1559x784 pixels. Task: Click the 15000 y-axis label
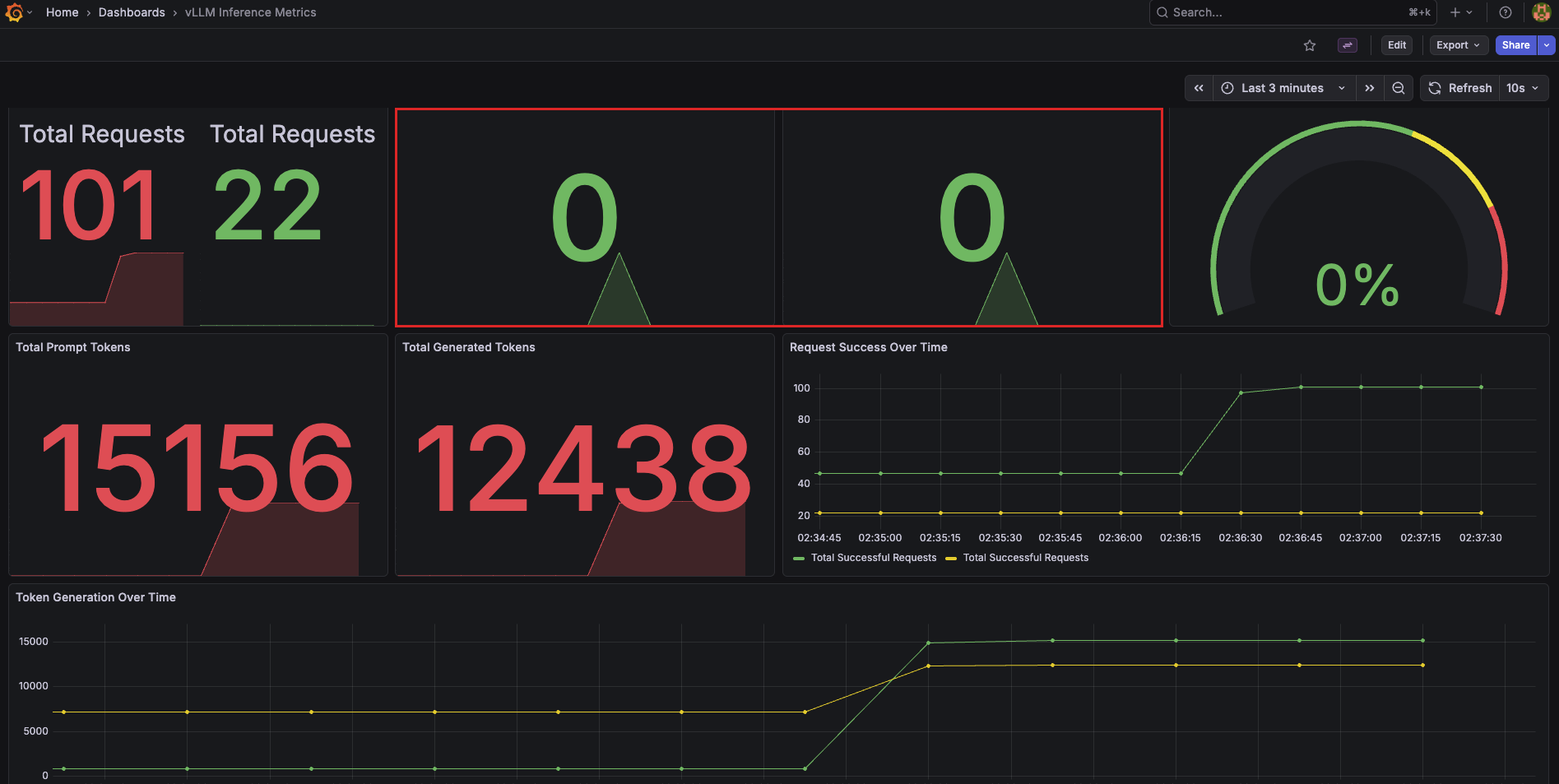pyautogui.click(x=34, y=642)
